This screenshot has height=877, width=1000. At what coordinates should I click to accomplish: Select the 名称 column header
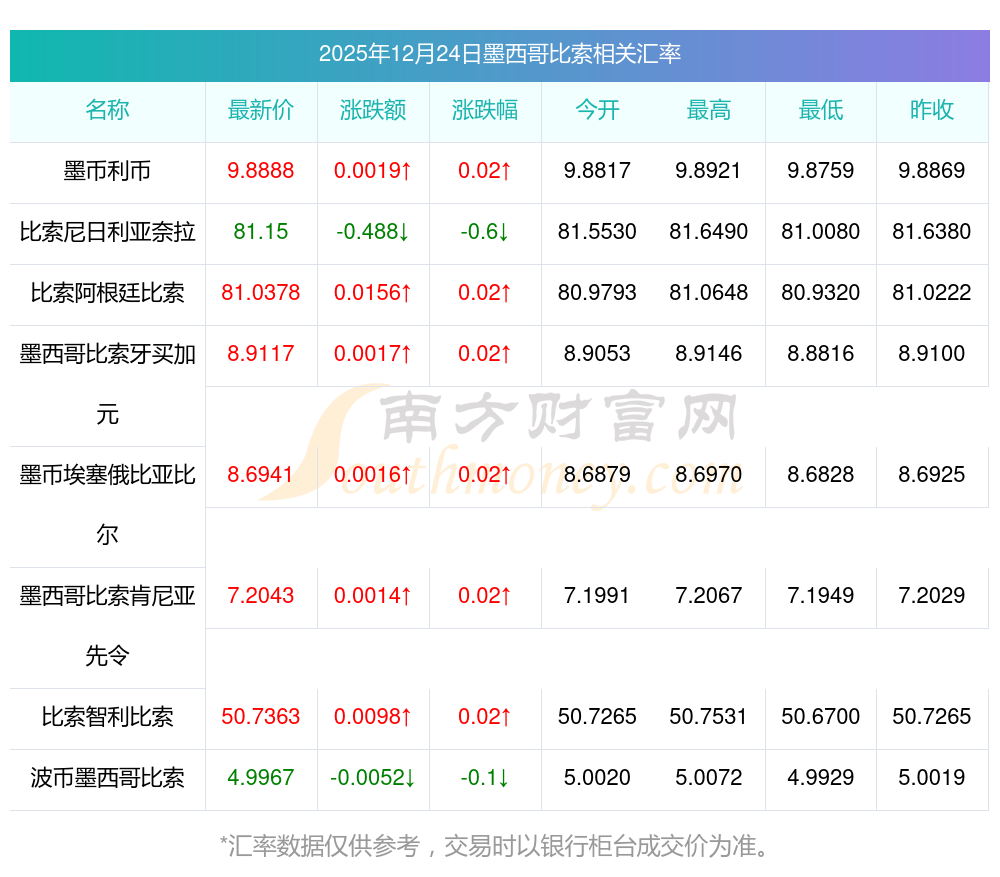click(107, 111)
